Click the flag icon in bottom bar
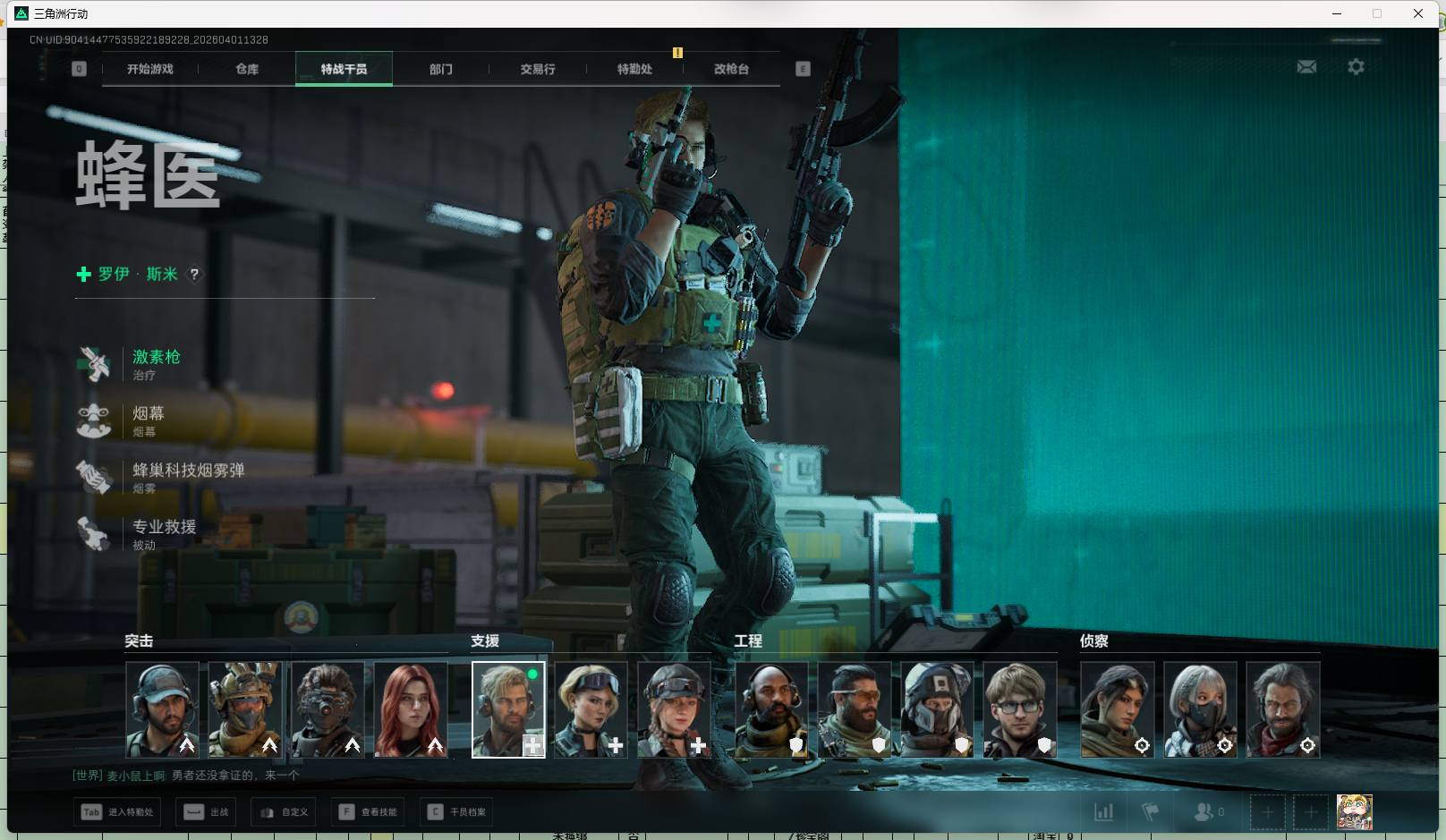 (1151, 812)
